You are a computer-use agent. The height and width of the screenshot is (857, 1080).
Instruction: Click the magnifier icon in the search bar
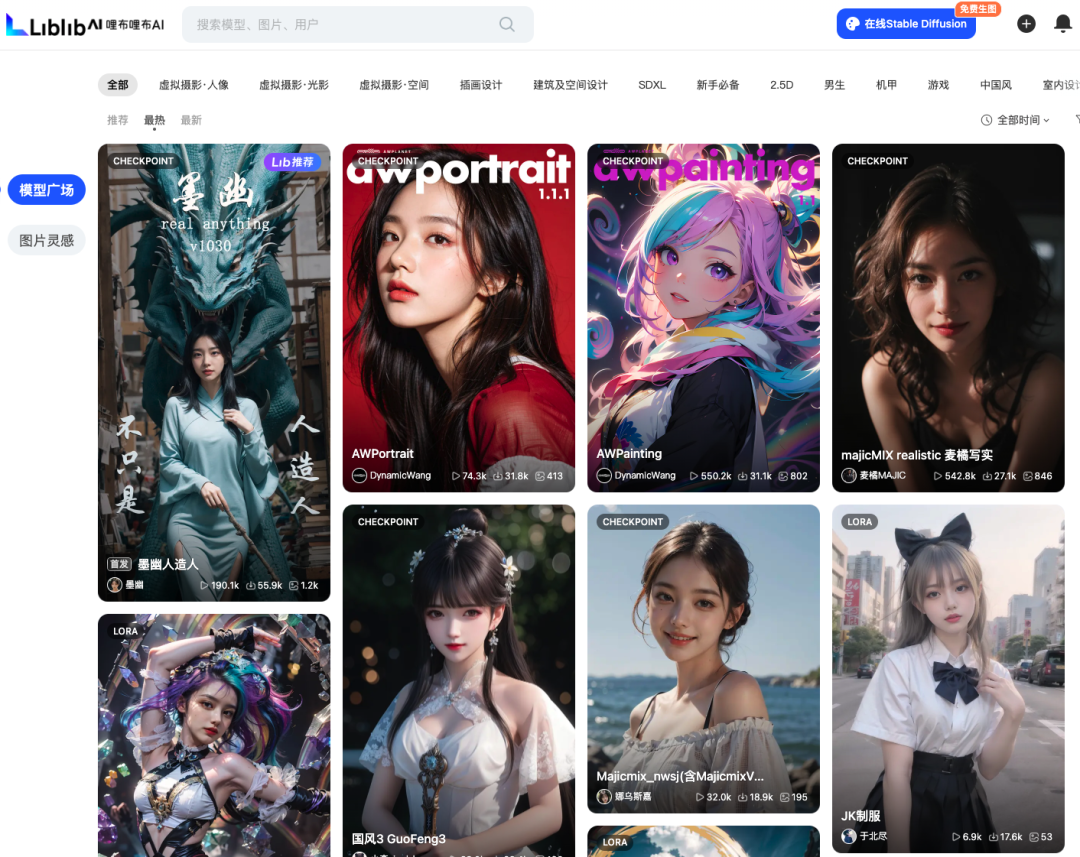[x=506, y=24]
